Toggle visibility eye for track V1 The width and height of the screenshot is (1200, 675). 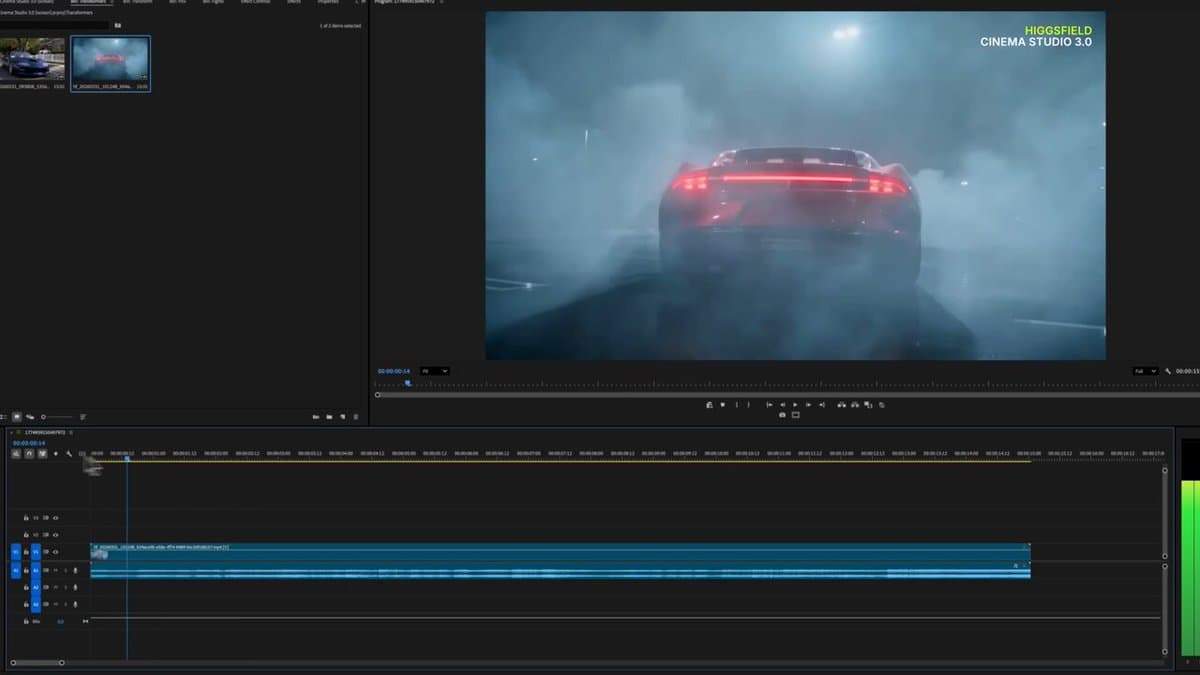tap(56, 552)
